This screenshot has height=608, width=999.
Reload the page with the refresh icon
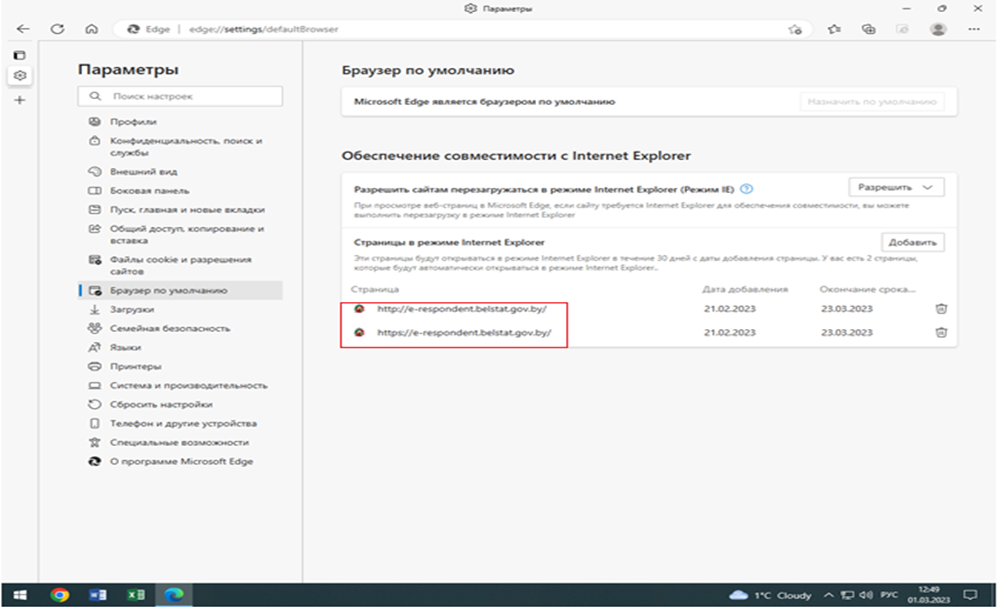point(57,29)
